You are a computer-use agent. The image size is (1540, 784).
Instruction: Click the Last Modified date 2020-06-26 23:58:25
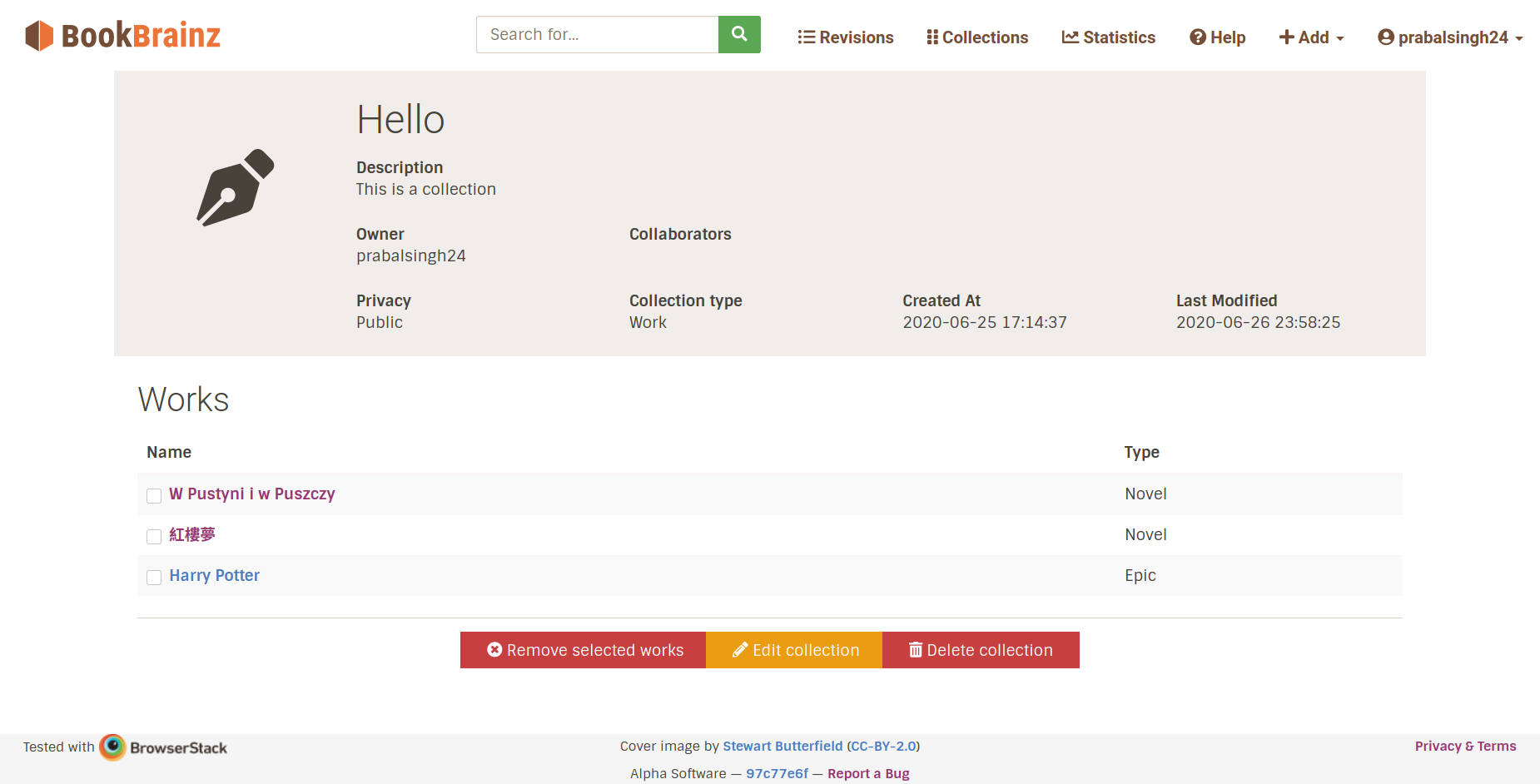tap(1258, 322)
